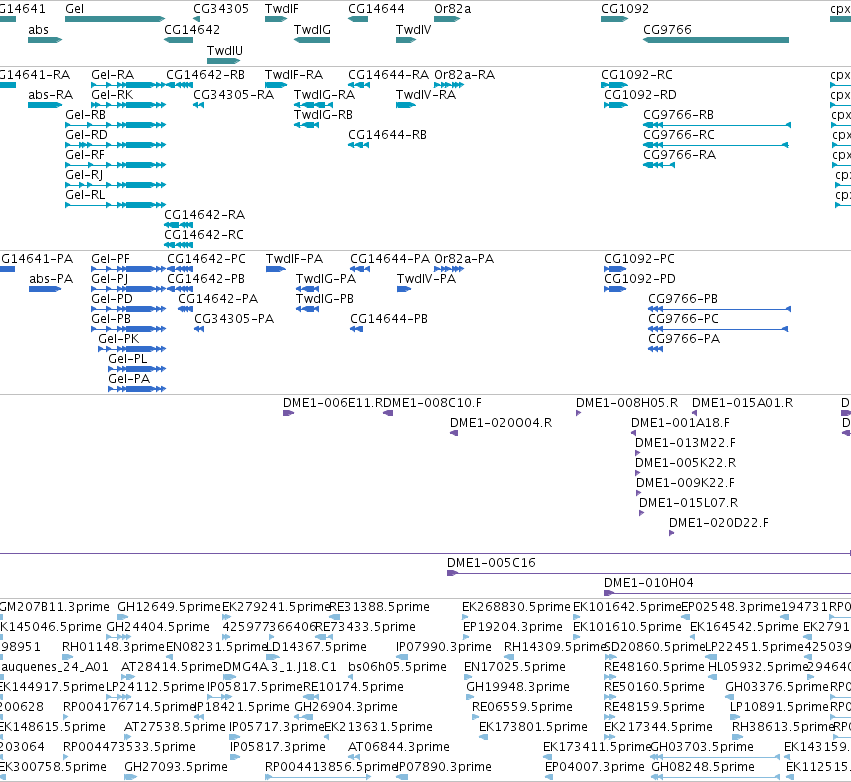Select the abs-RA transcript
Image resolution: width=851 pixels, height=782 pixels.
45,105
